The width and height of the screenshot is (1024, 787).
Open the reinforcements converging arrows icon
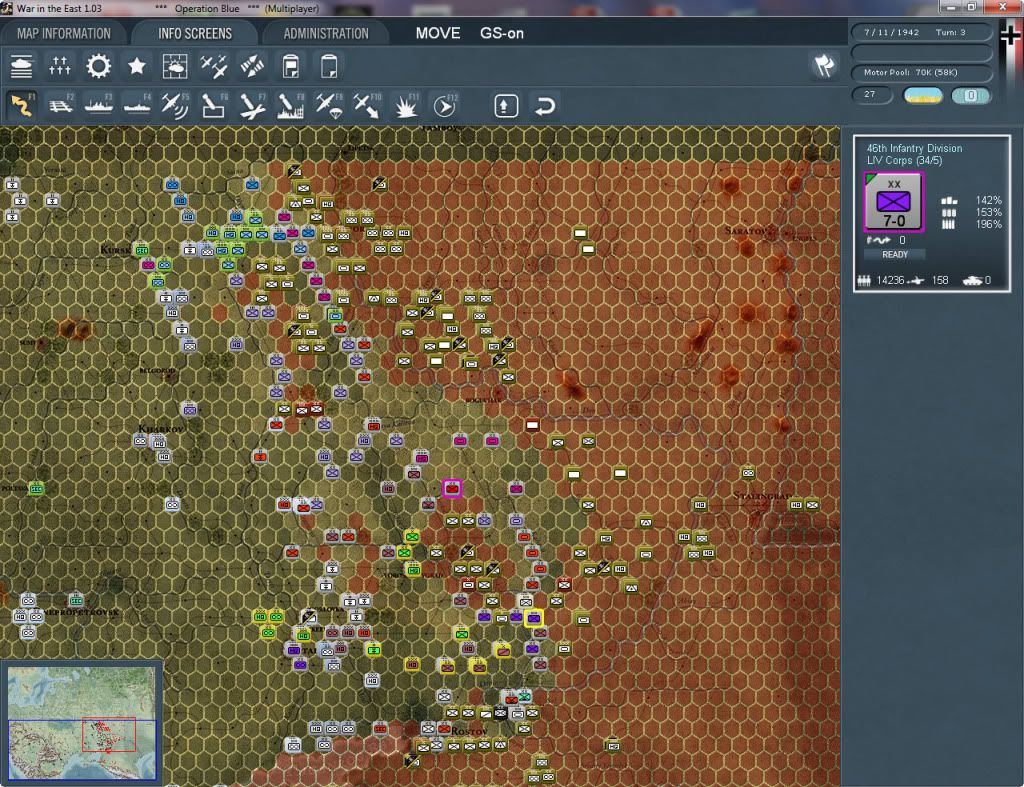[x=252, y=66]
